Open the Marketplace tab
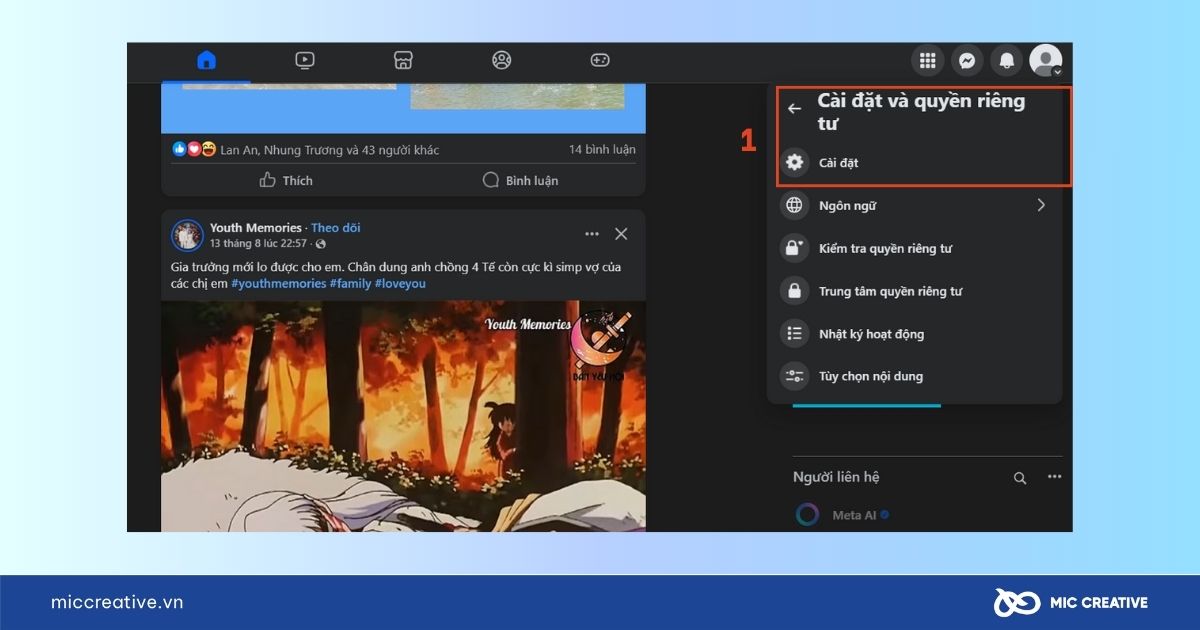The height and width of the screenshot is (630, 1200). pyautogui.click(x=403, y=60)
